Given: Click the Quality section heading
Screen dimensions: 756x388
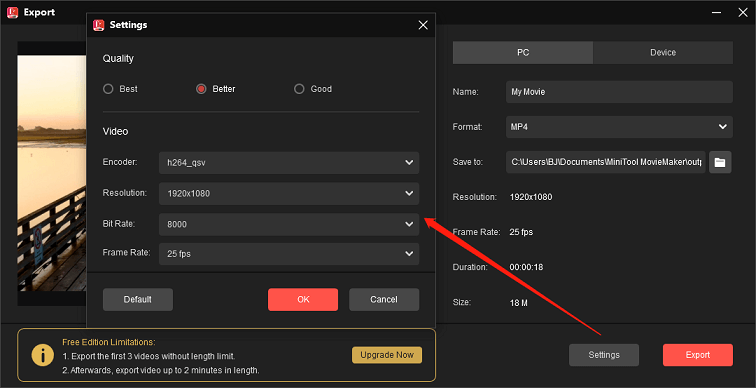Looking at the screenshot, I should click(x=118, y=59).
